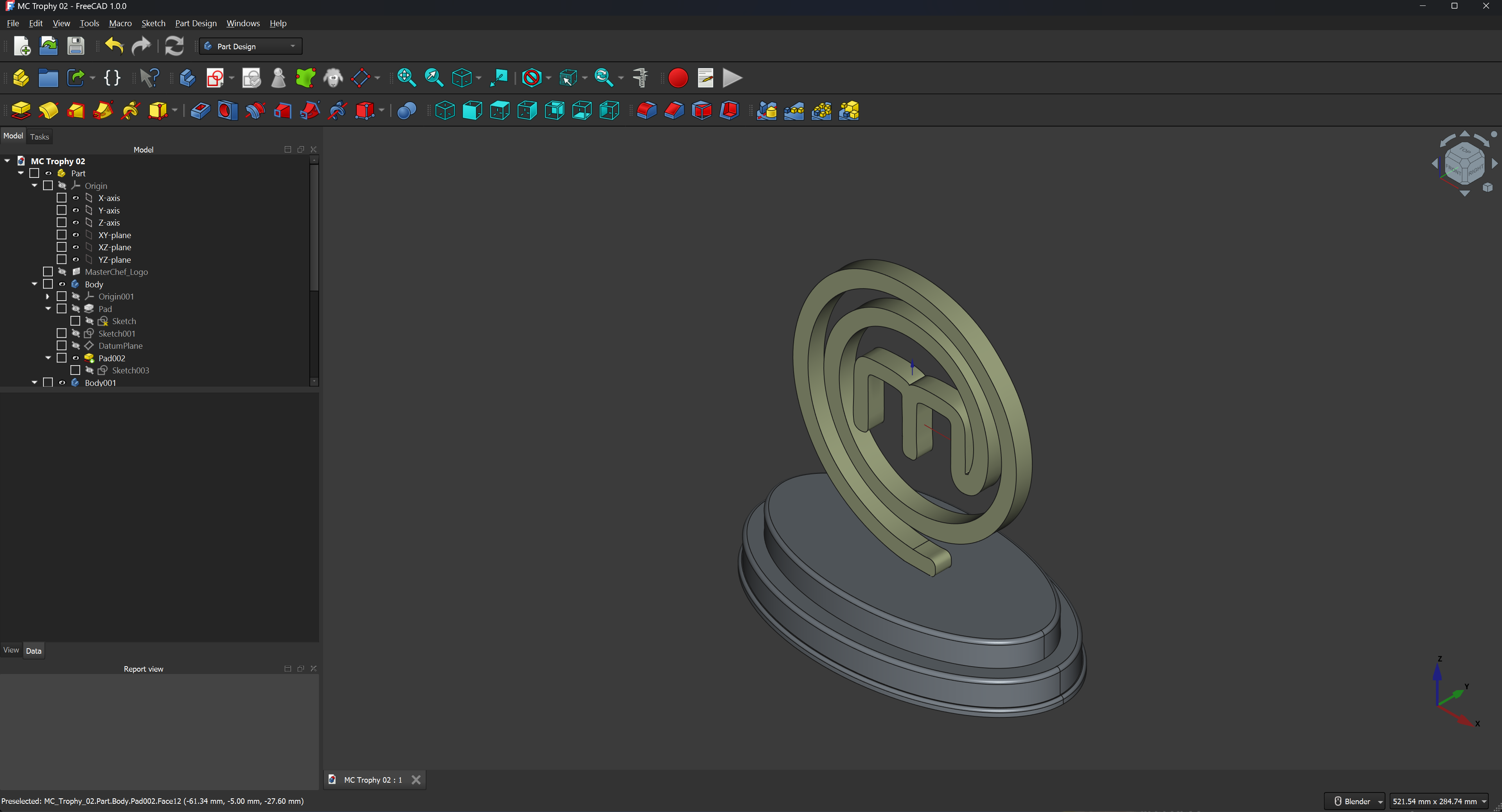Select the Hole tool icon

tap(227, 111)
